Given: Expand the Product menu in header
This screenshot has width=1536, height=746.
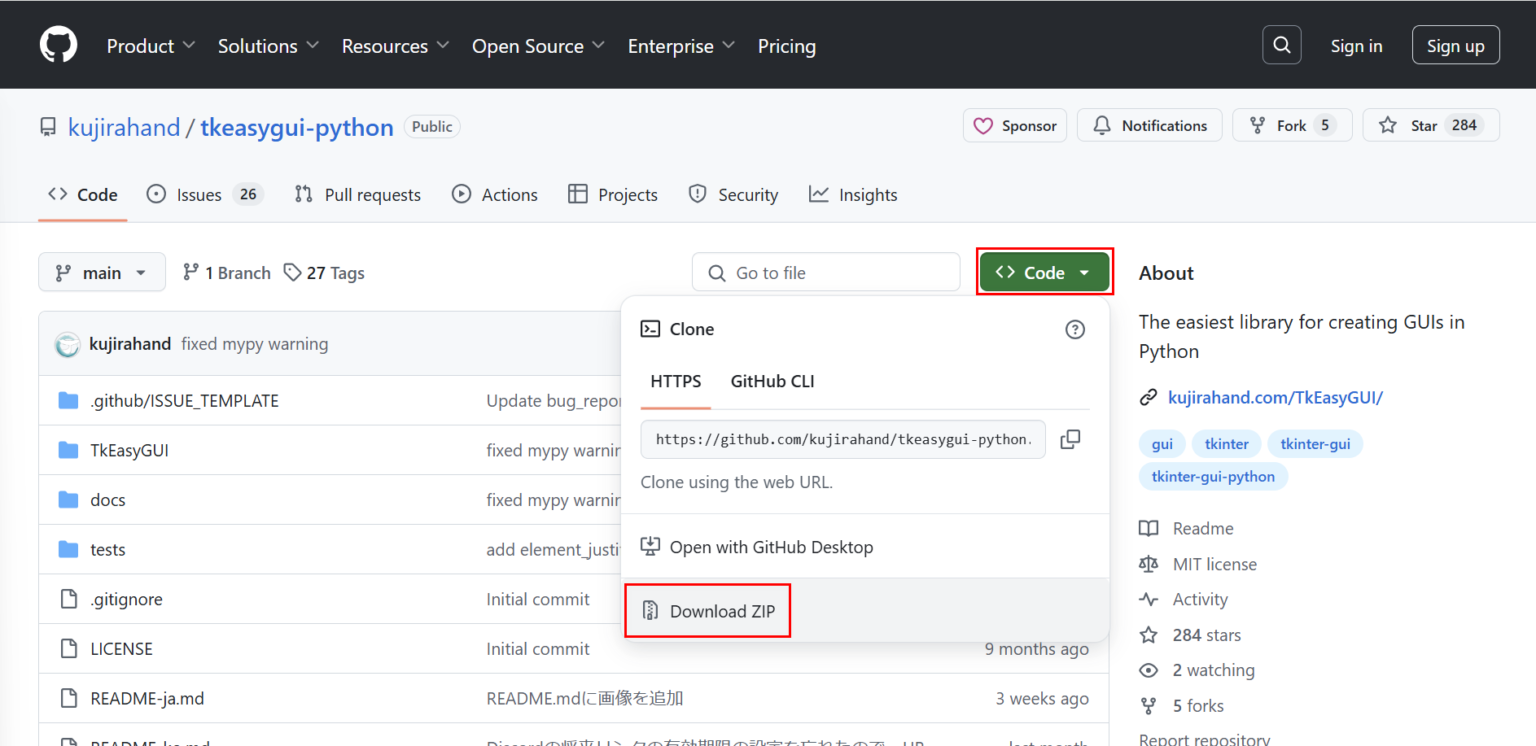Looking at the screenshot, I should coord(151,46).
